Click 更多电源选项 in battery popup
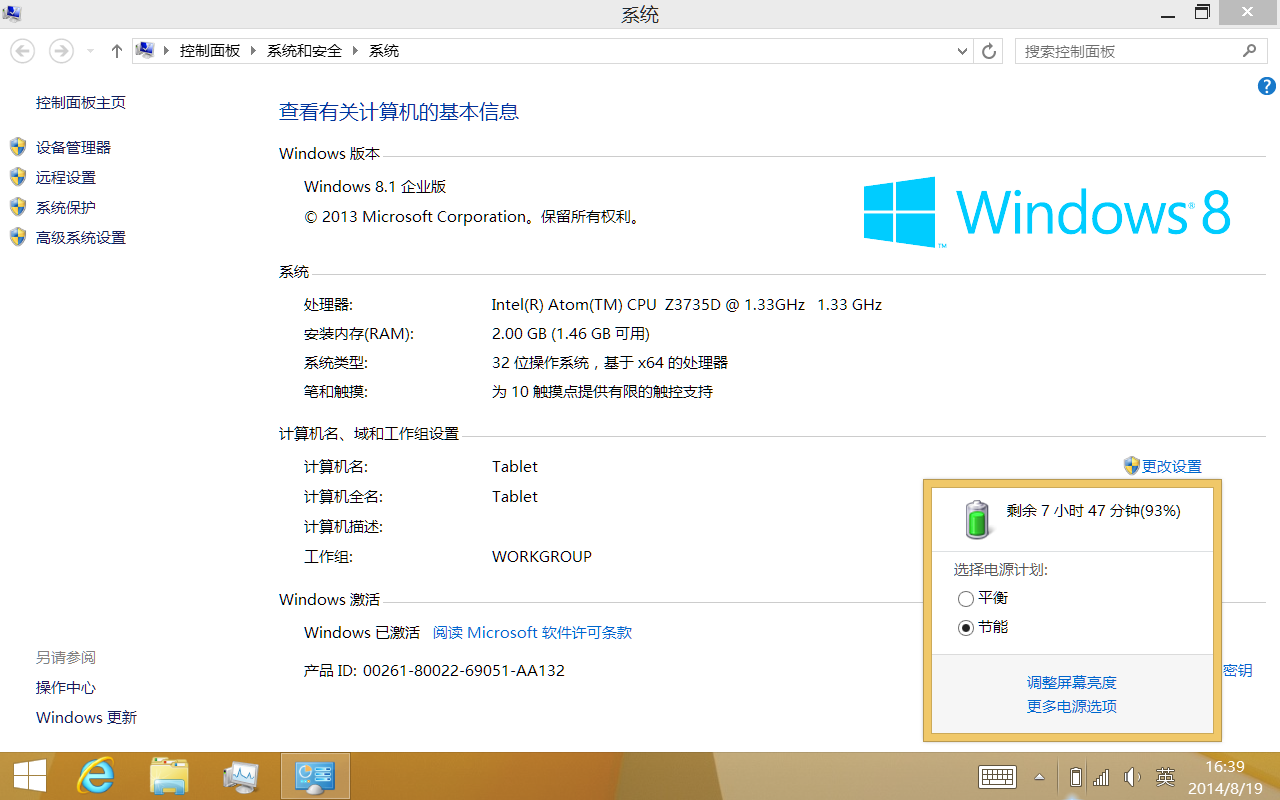 [x=1072, y=707]
